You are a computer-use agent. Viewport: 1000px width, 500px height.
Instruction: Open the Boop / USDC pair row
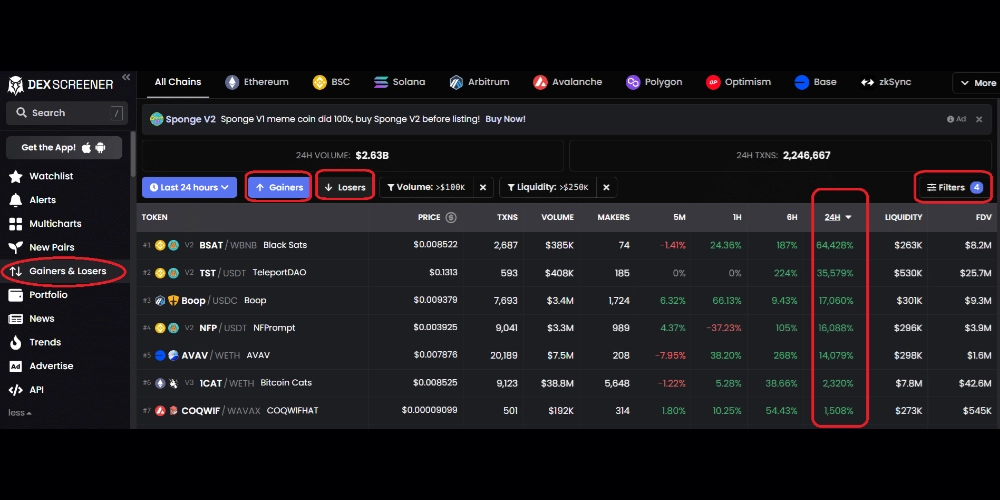[x=568, y=300]
